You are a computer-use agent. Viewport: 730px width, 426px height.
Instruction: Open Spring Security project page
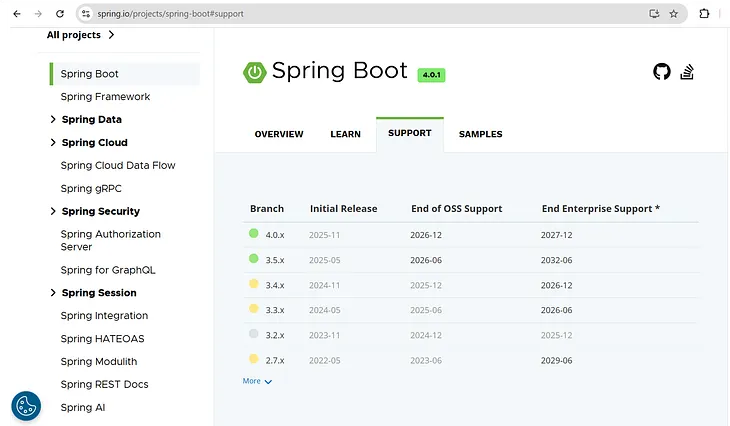(x=101, y=211)
